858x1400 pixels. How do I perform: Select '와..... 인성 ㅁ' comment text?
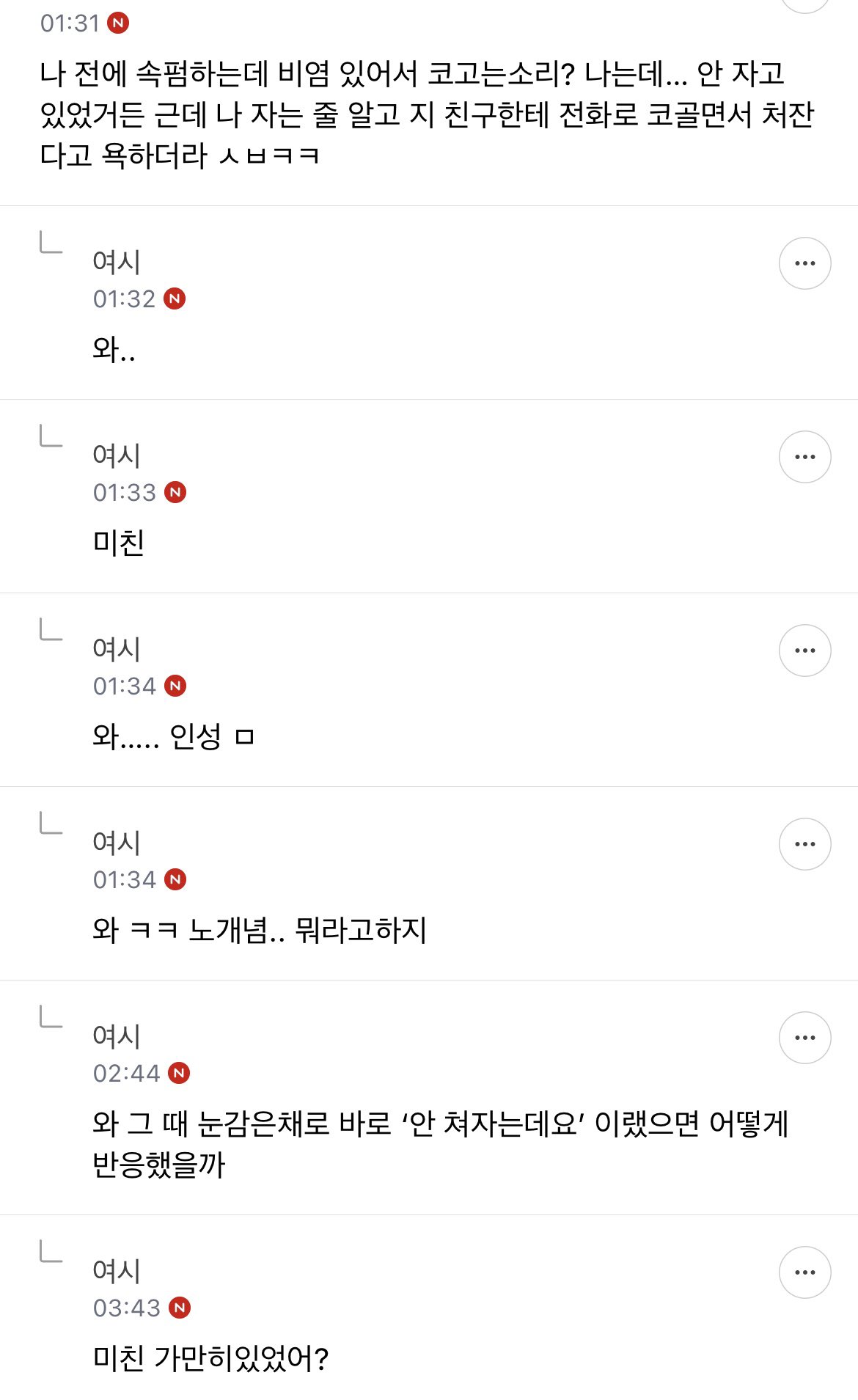[173, 736]
